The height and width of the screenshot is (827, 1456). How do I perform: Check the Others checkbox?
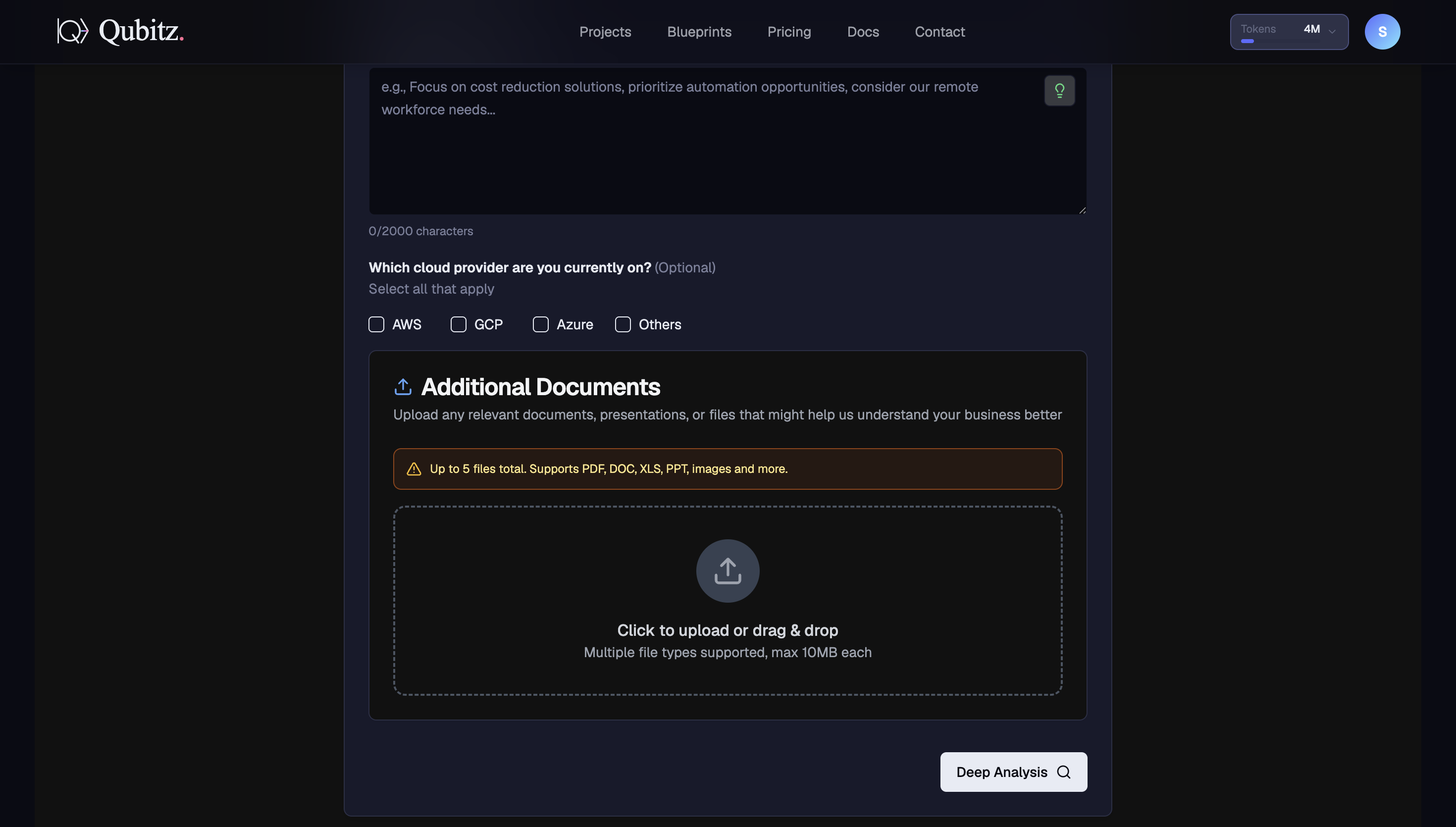click(x=623, y=324)
